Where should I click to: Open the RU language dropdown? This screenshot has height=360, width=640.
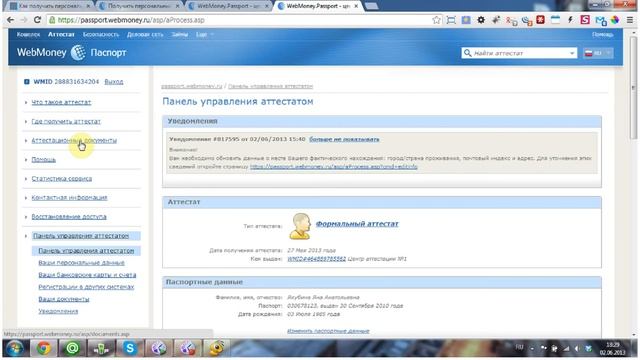(598, 53)
